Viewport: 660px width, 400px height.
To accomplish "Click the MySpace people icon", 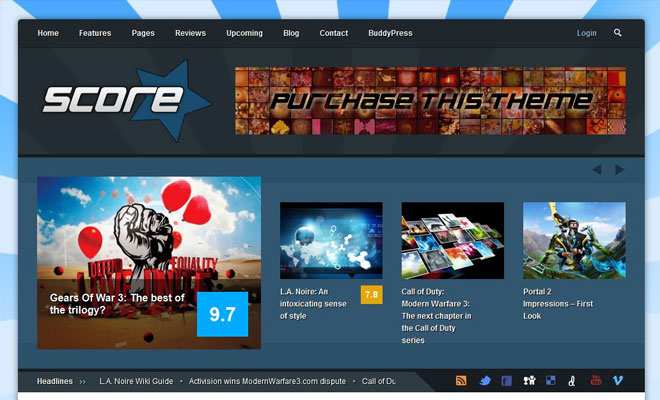I will pos(529,381).
